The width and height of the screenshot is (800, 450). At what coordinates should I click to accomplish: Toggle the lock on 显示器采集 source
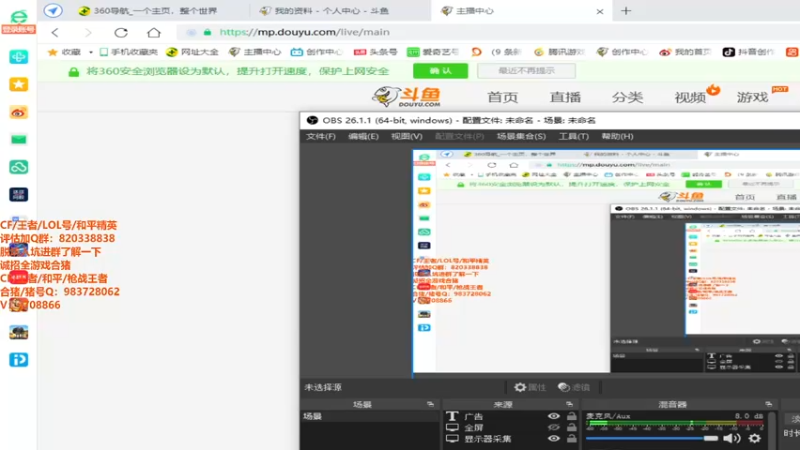[572, 438]
